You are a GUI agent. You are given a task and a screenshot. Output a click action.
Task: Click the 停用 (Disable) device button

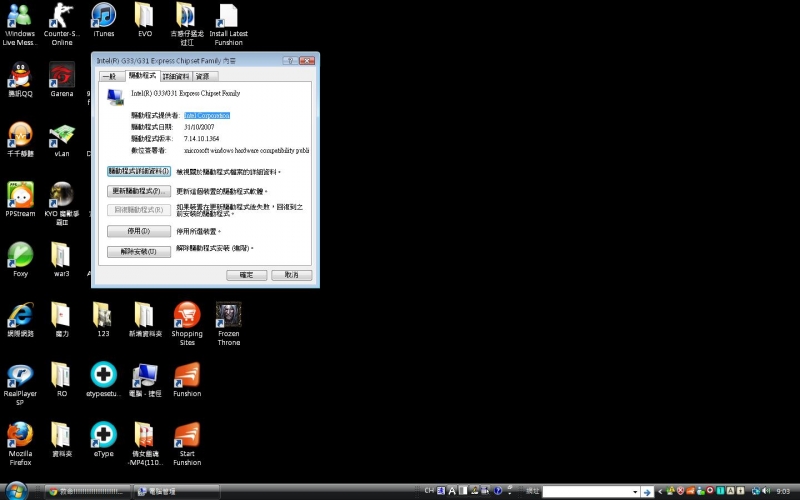139,231
